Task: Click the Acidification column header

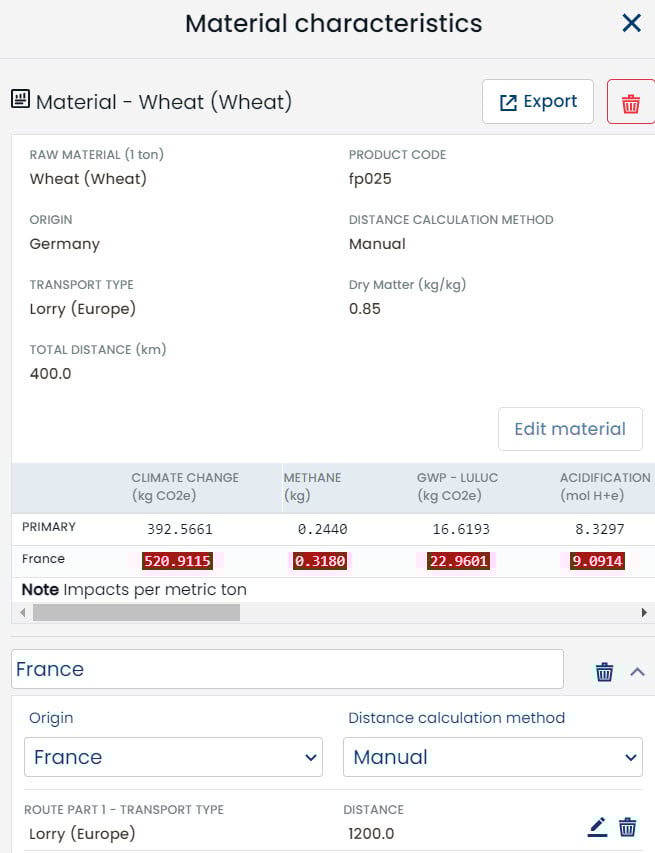Action: [604, 486]
